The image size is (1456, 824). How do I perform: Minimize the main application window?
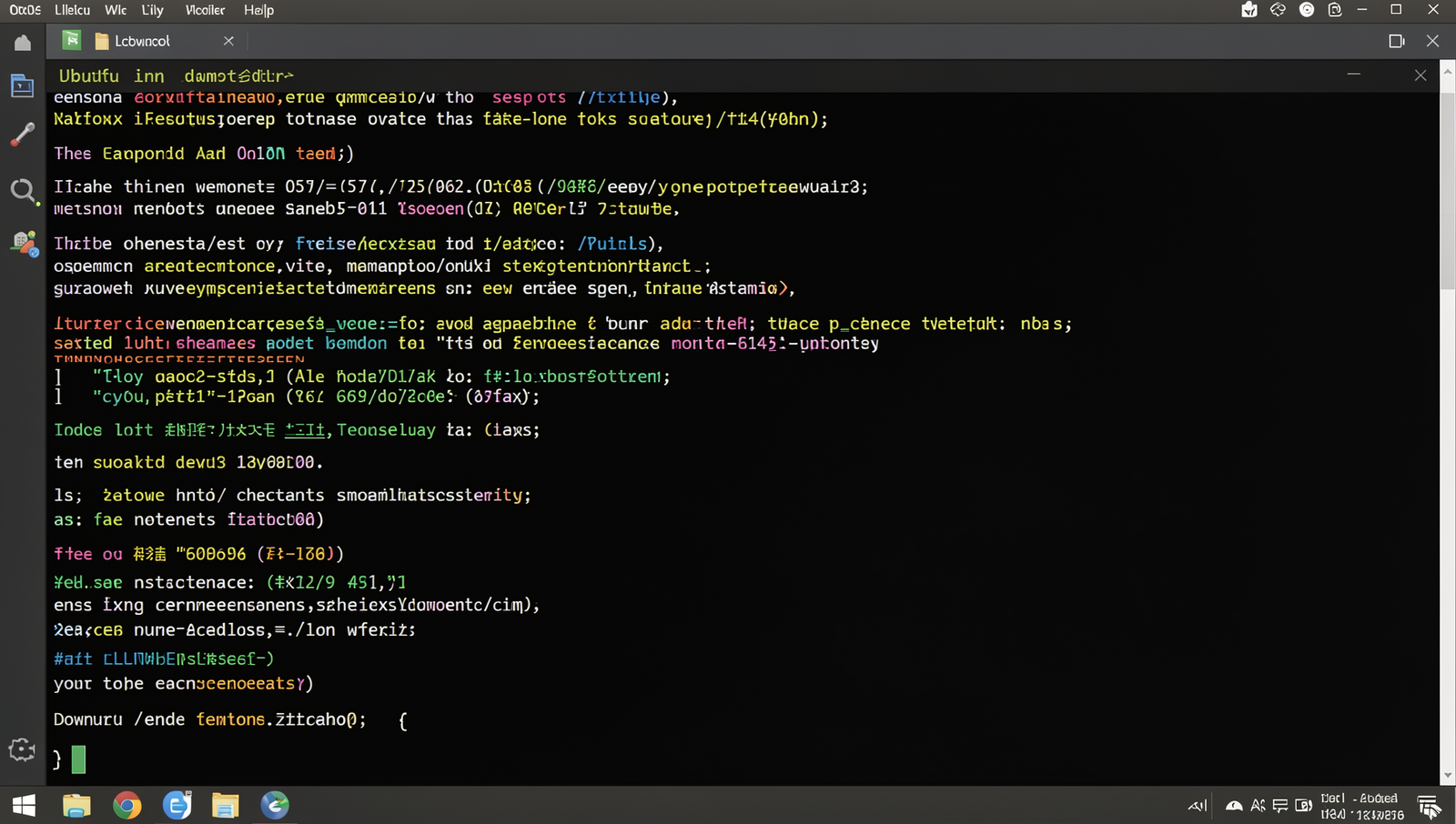(1362, 10)
